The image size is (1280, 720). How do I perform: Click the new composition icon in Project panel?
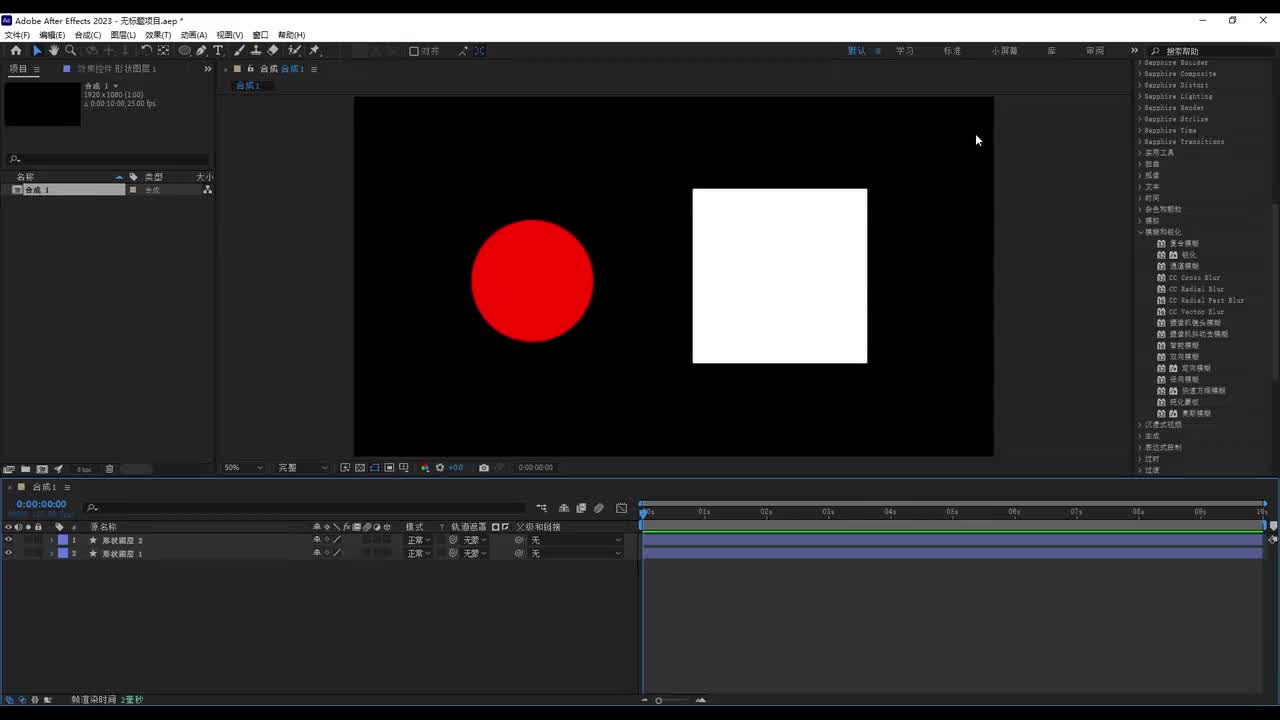(42, 469)
